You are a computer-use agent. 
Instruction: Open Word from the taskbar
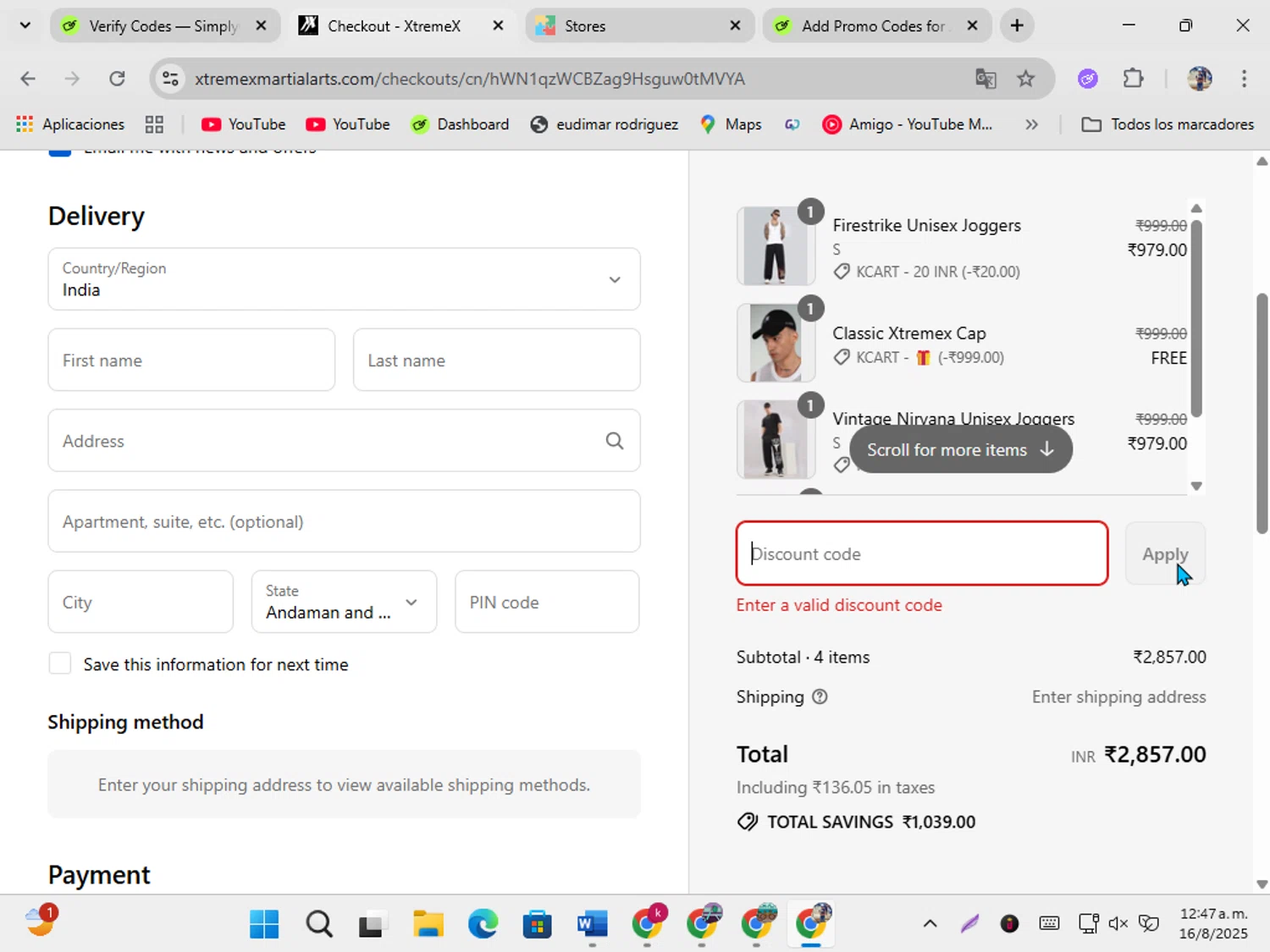tap(592, 924)
